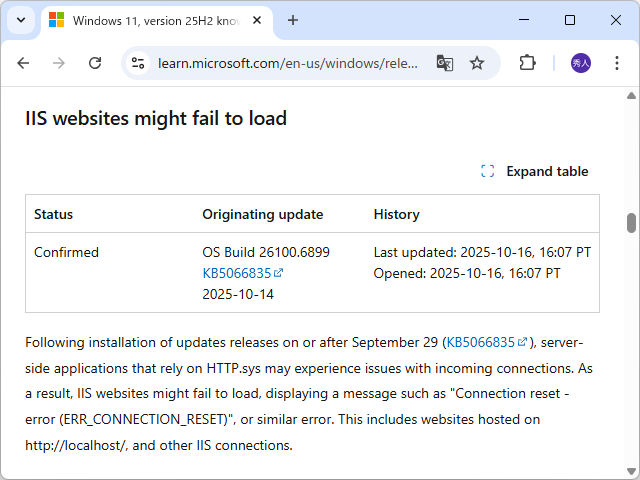
Task: Reload the current page
Action: pos(95,63)
